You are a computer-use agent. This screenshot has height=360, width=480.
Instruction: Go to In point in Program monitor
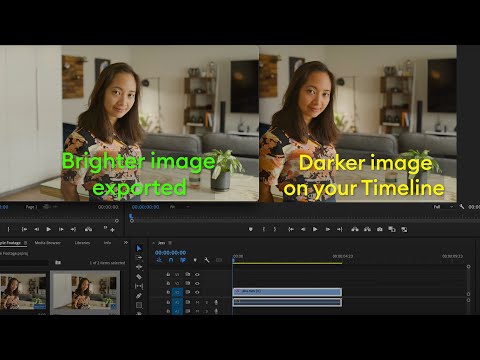tap(291, 229)
